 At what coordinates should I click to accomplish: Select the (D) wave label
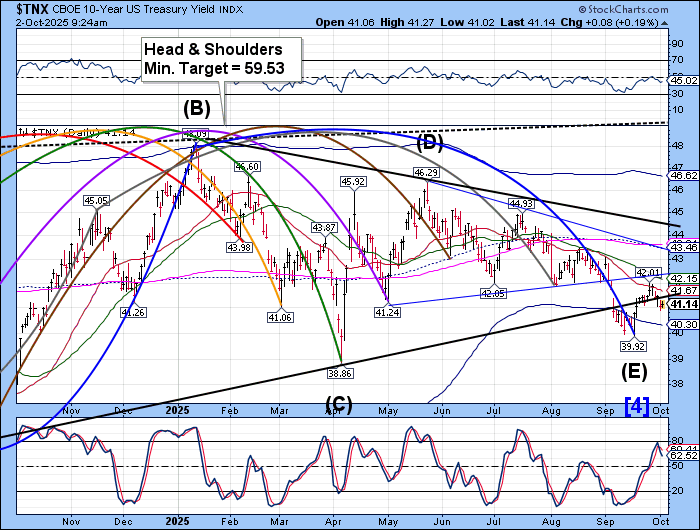429,143
